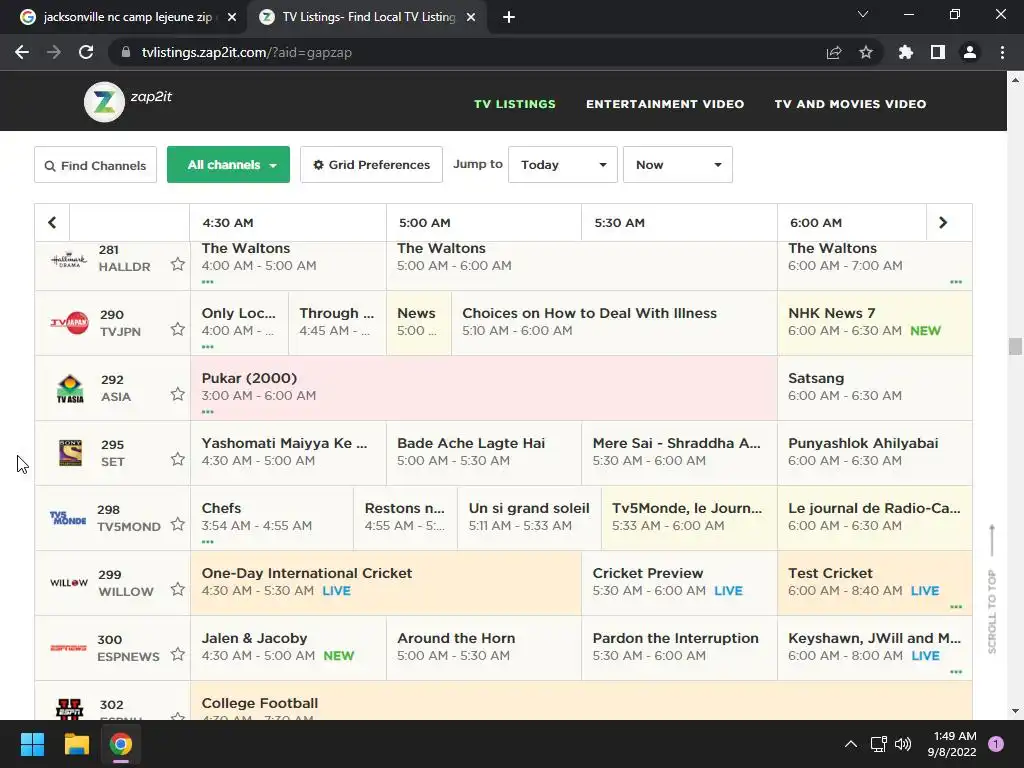Image resolution: width=1024 pixels, height=768 pixels.
Task: Open the volume control in system tray
Action: click(903, 744)
